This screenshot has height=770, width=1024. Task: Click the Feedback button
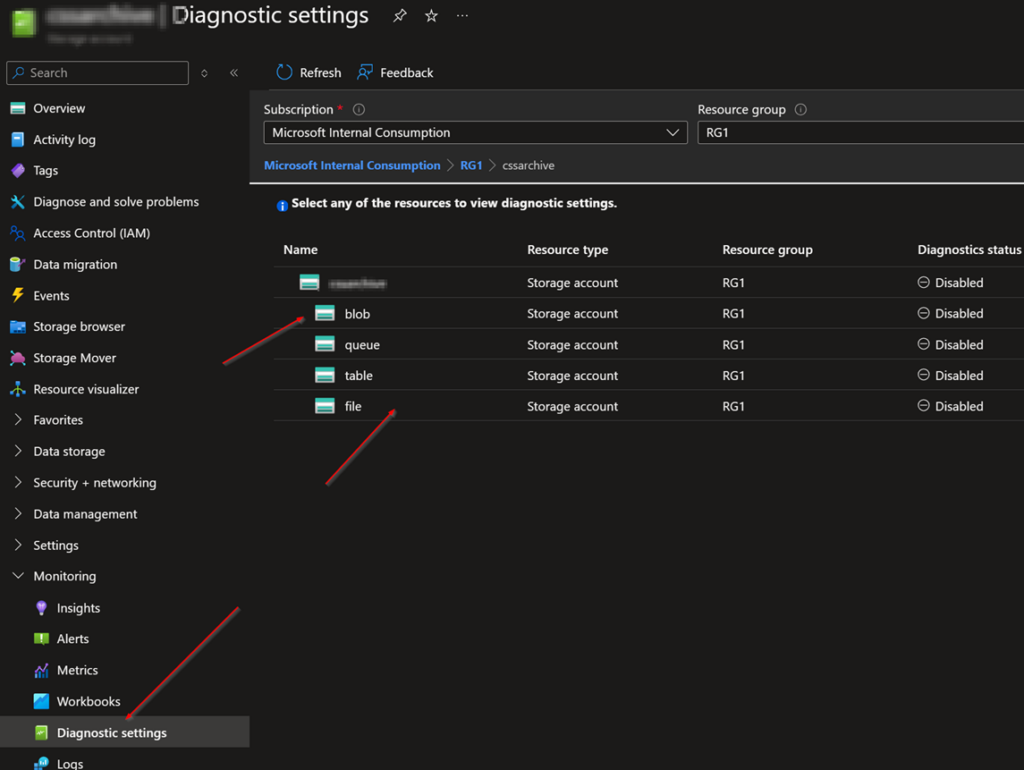pos(395,72)
